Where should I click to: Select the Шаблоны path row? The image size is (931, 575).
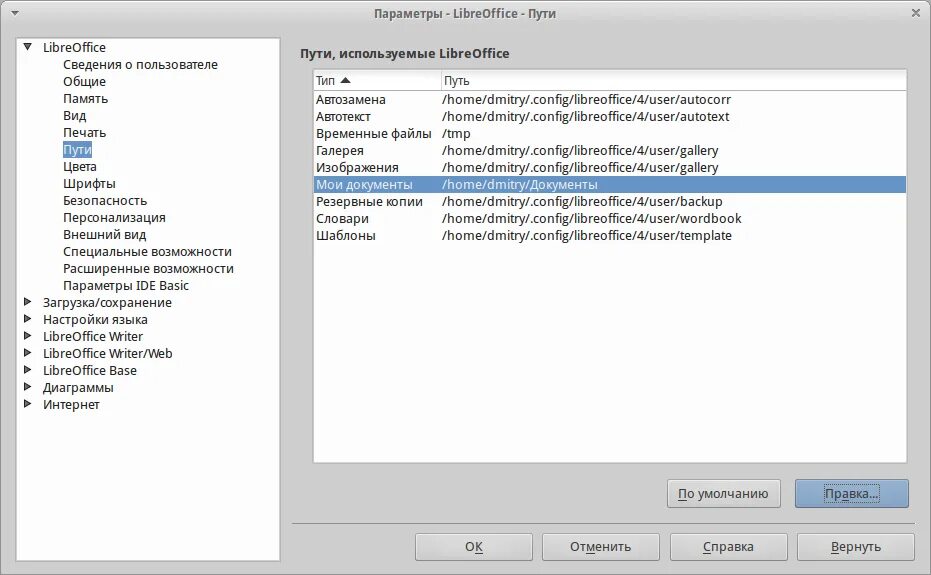(610, 235)
